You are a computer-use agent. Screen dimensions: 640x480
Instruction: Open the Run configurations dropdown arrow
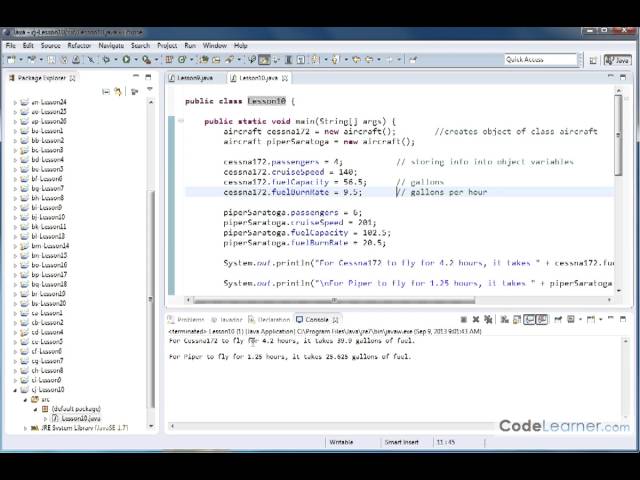pyautogui.click(x=136, y=60)
